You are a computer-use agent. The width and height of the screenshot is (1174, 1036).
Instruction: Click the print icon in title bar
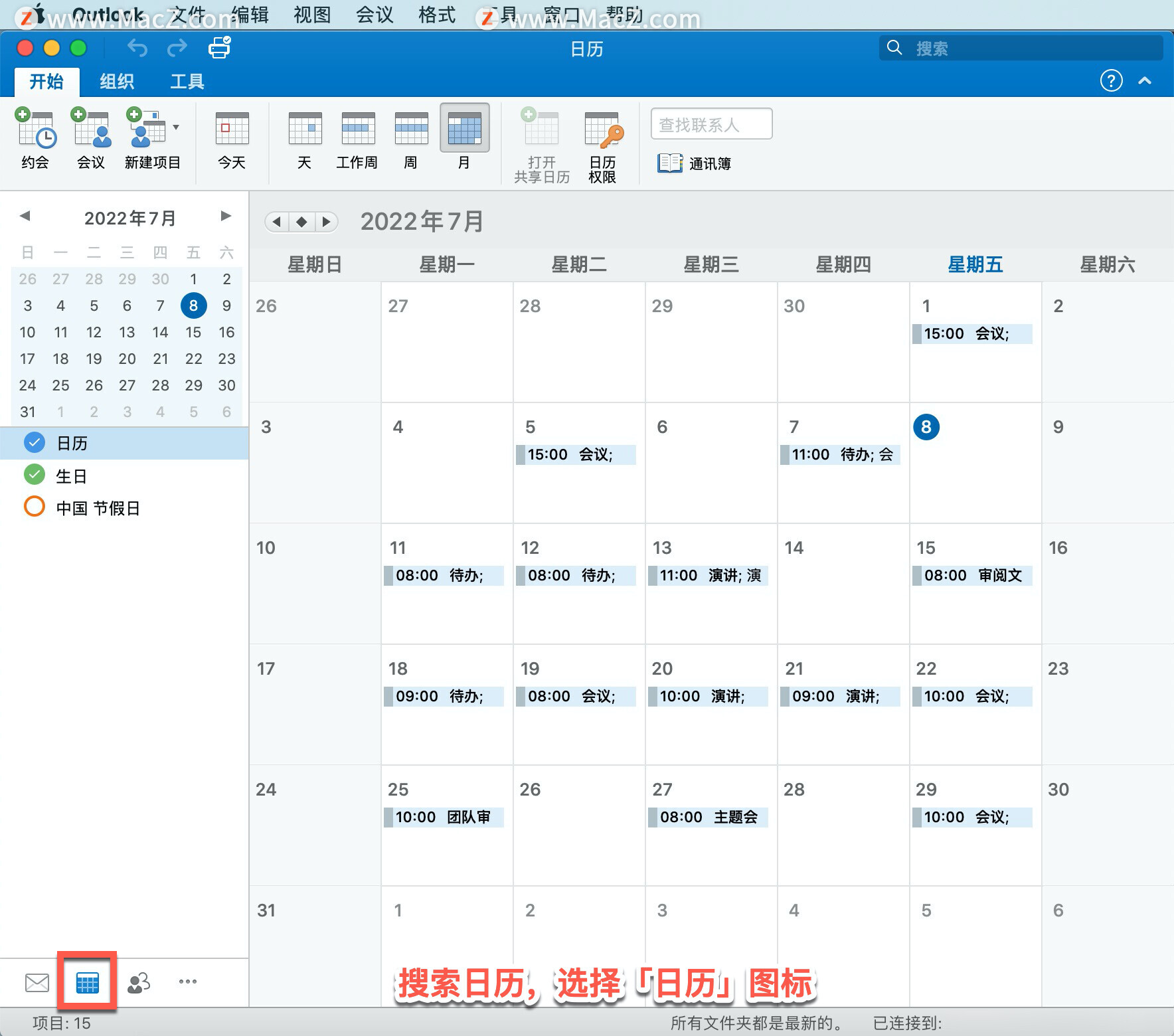click(219, 48)
